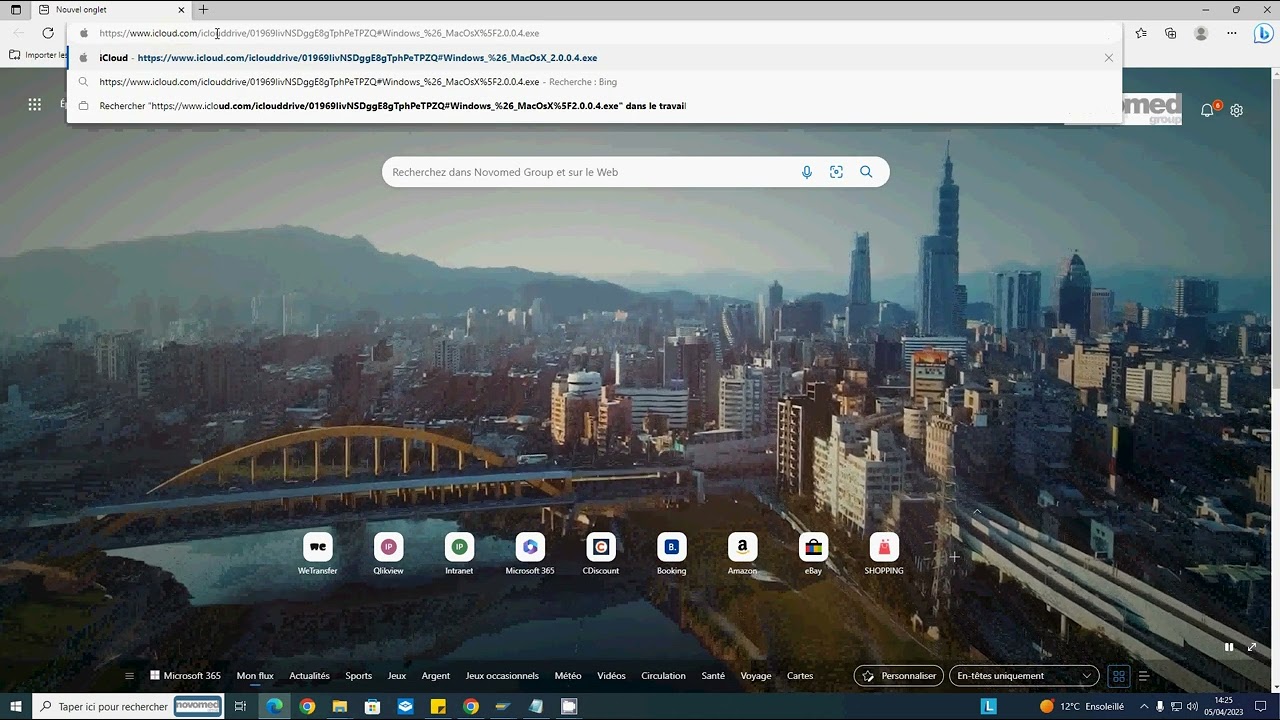Select the Circulation tab

663,676
